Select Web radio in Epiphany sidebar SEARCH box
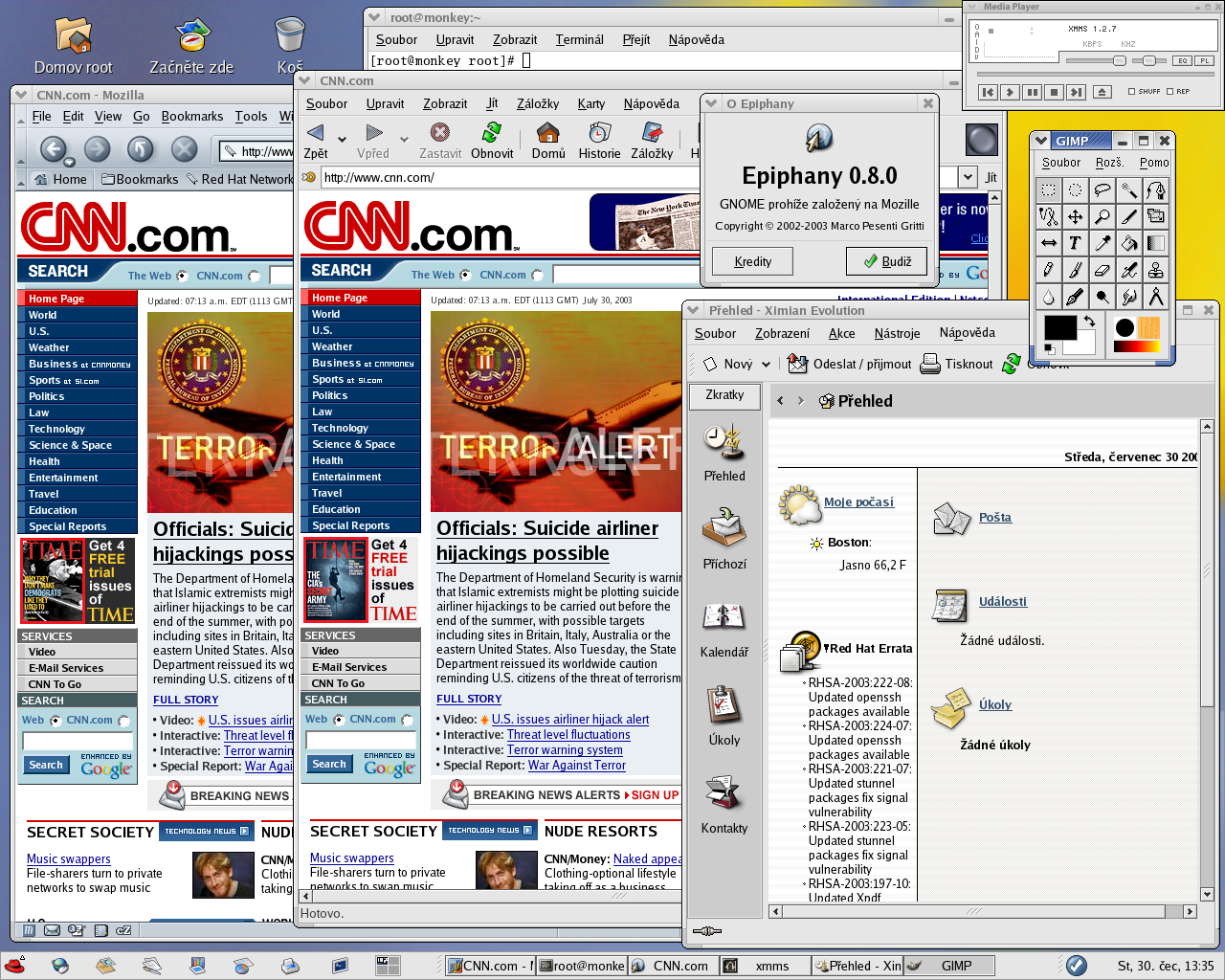Image resolution: width=1225 pixels, height=980 pixels. [338, 720]
